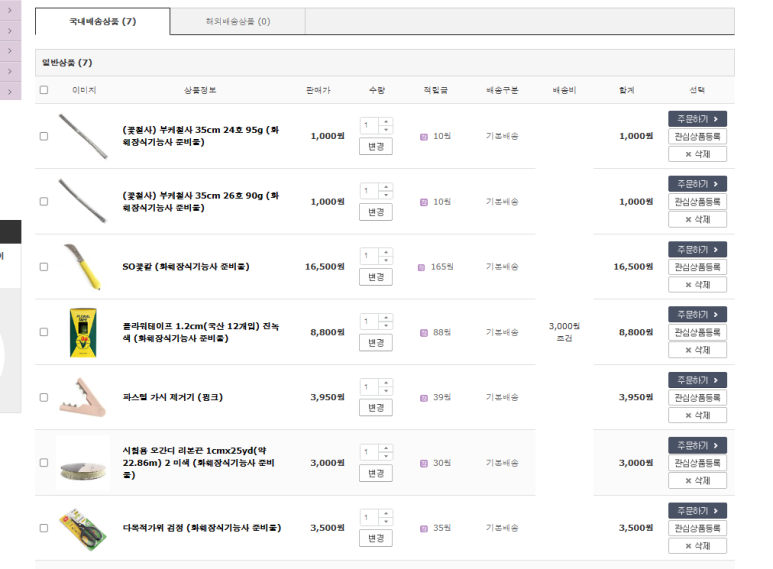The image size is (773, 569).
Task: Expand the bottom sidebar chevron item
Action: (10, 92)
